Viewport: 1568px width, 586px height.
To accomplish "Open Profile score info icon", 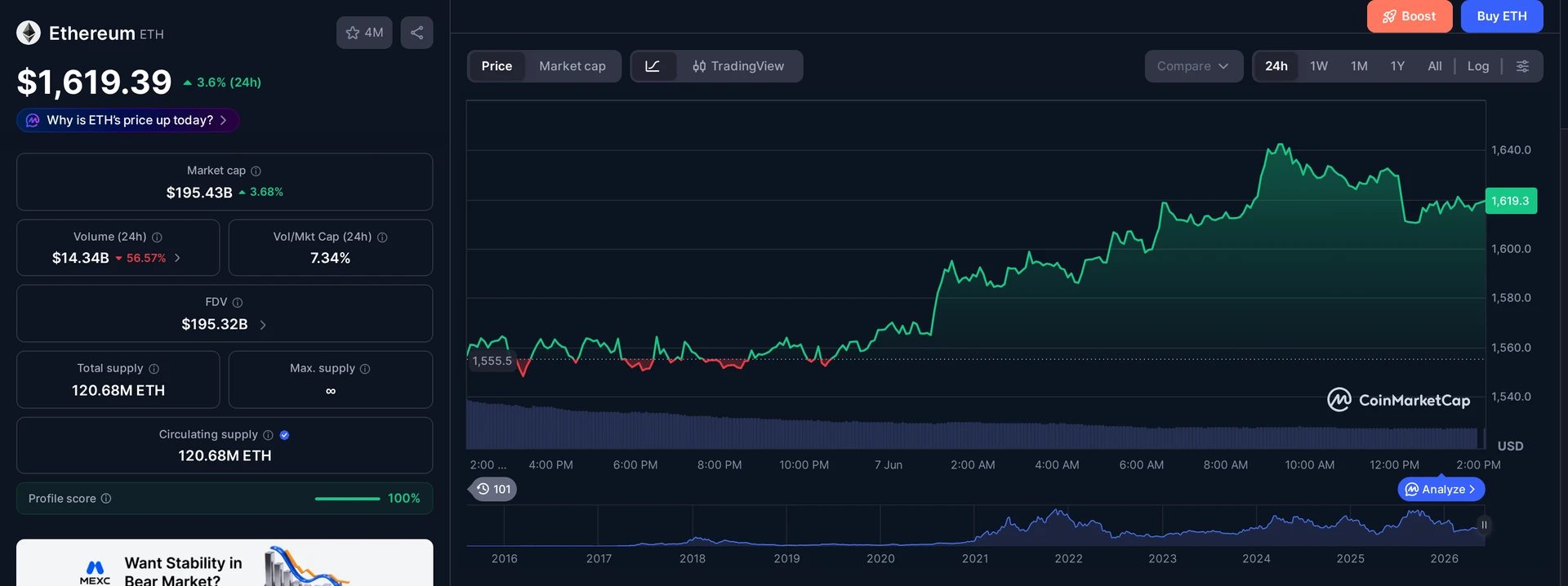I will pyautogui.click(x=106, y=499).
